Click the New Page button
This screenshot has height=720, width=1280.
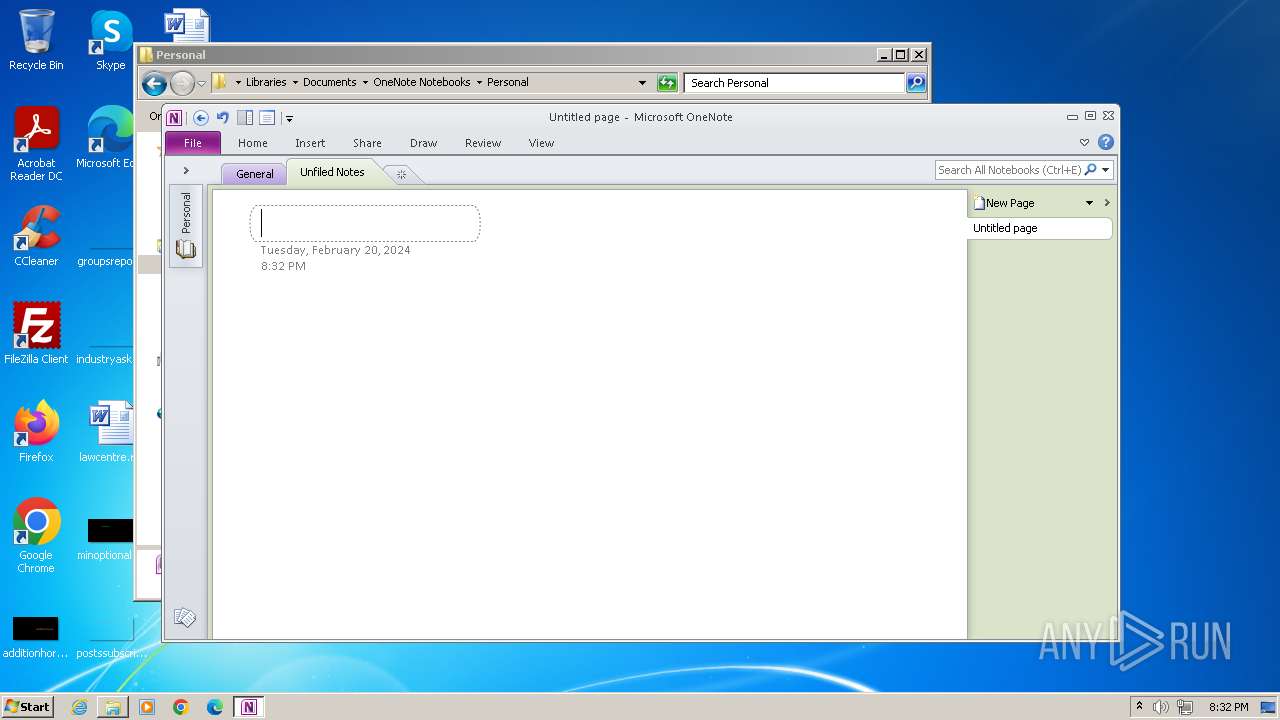1005,203
